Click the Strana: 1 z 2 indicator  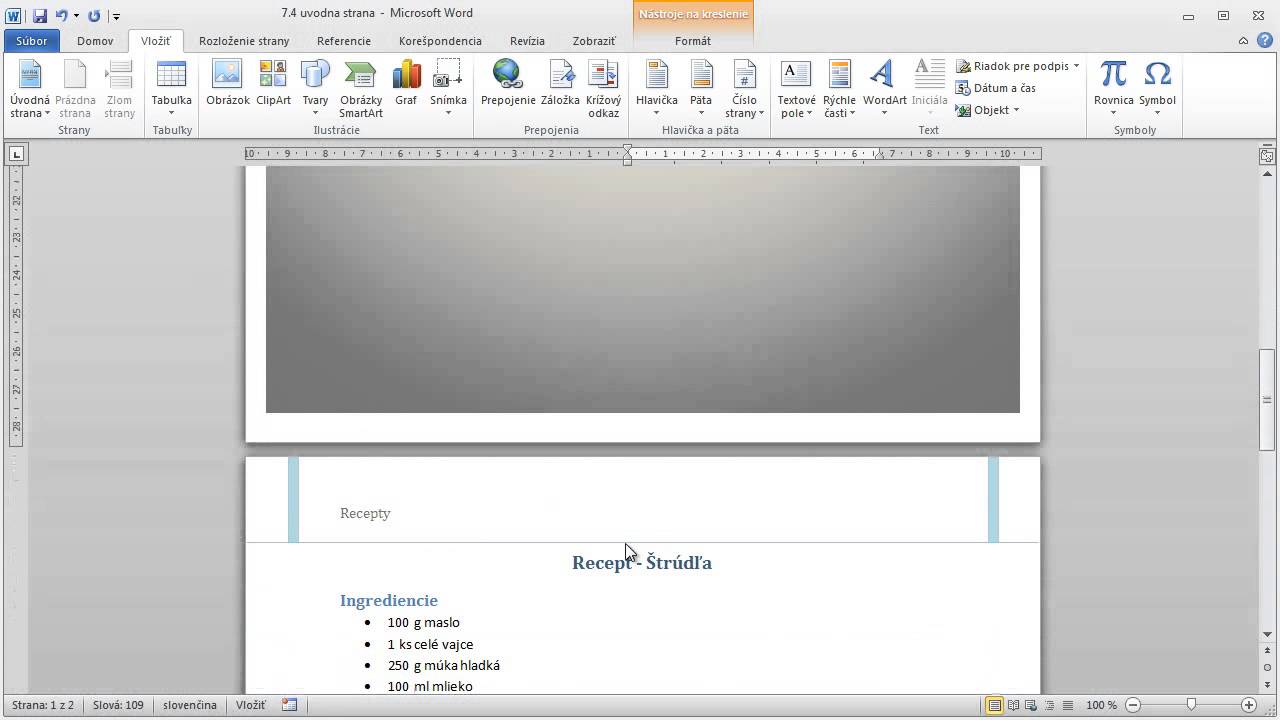point(43,705)
